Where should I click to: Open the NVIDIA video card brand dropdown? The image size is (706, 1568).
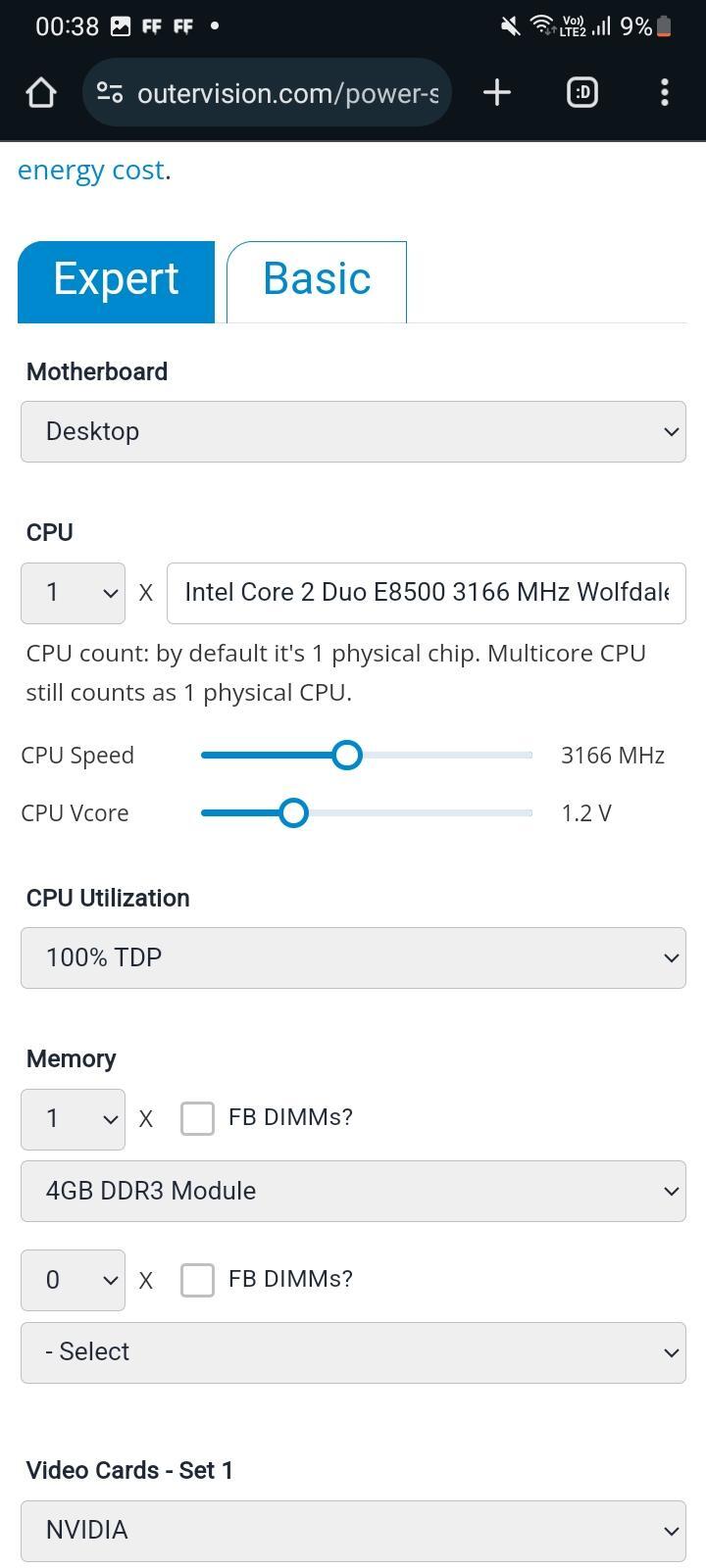[353, 1531]
